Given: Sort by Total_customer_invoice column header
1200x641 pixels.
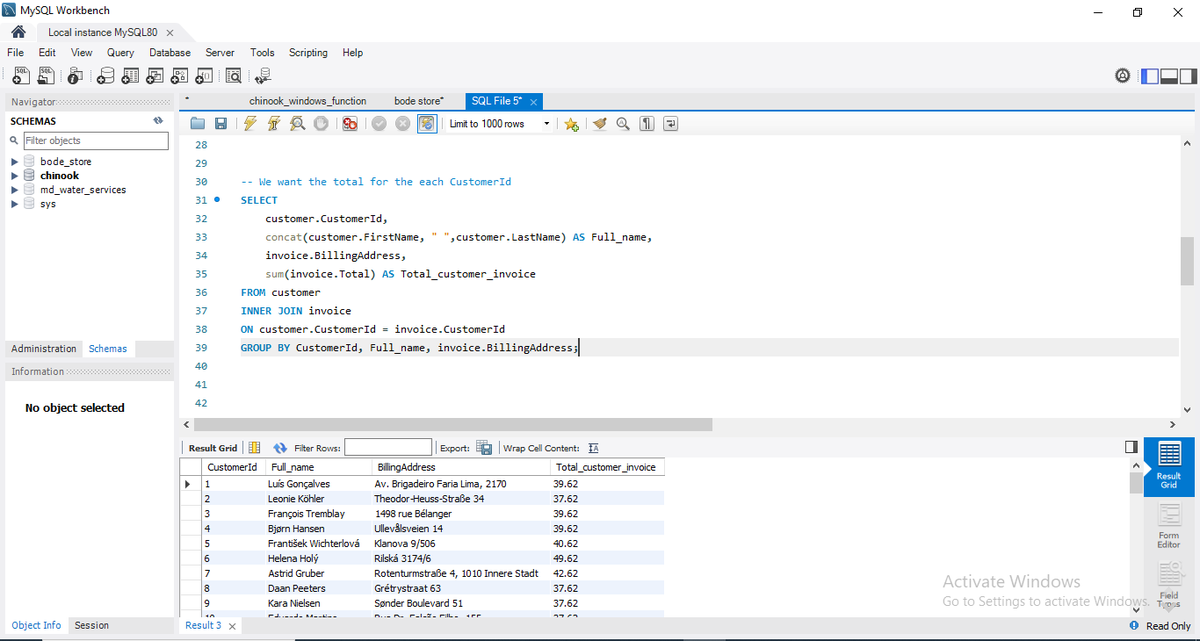Looking at the screenshot, I should [x=606, y=467].
